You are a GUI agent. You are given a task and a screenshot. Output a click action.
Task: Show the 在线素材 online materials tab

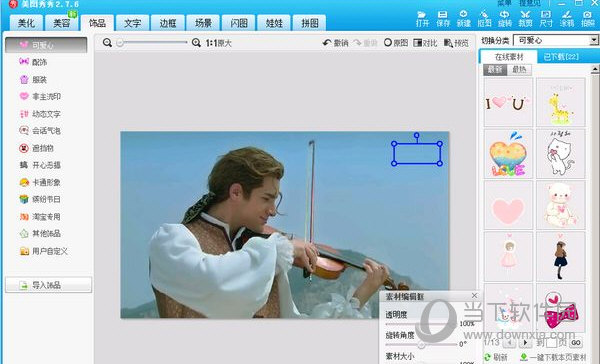click(509, 57)
